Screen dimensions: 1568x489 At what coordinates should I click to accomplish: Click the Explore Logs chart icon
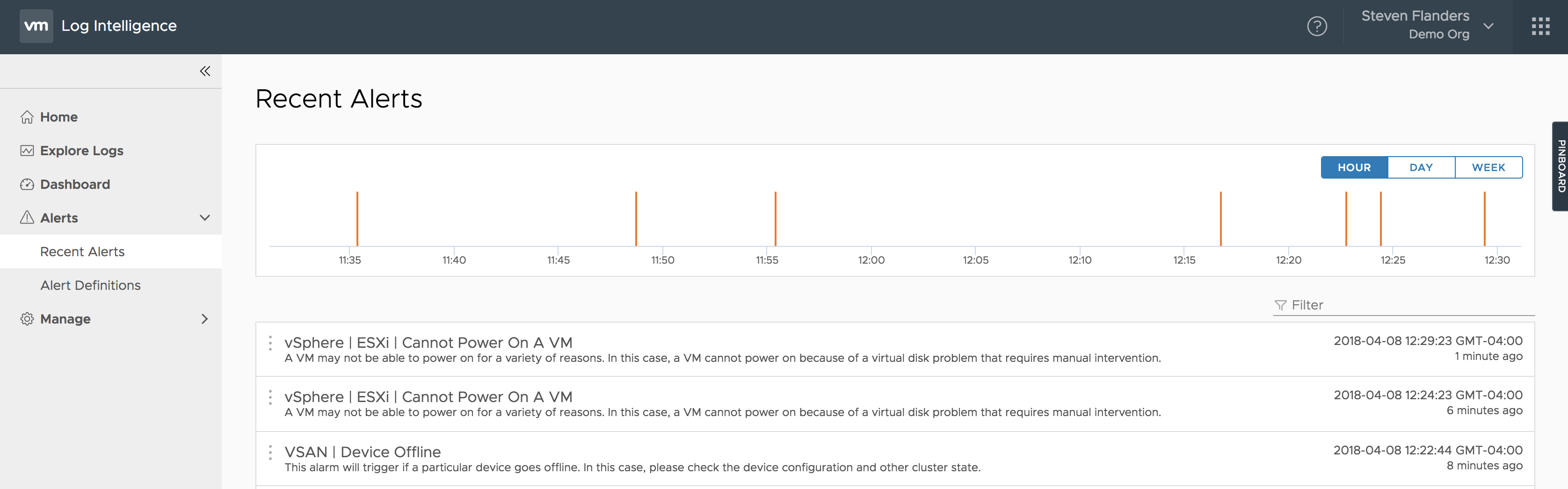(x=27, y=151)
